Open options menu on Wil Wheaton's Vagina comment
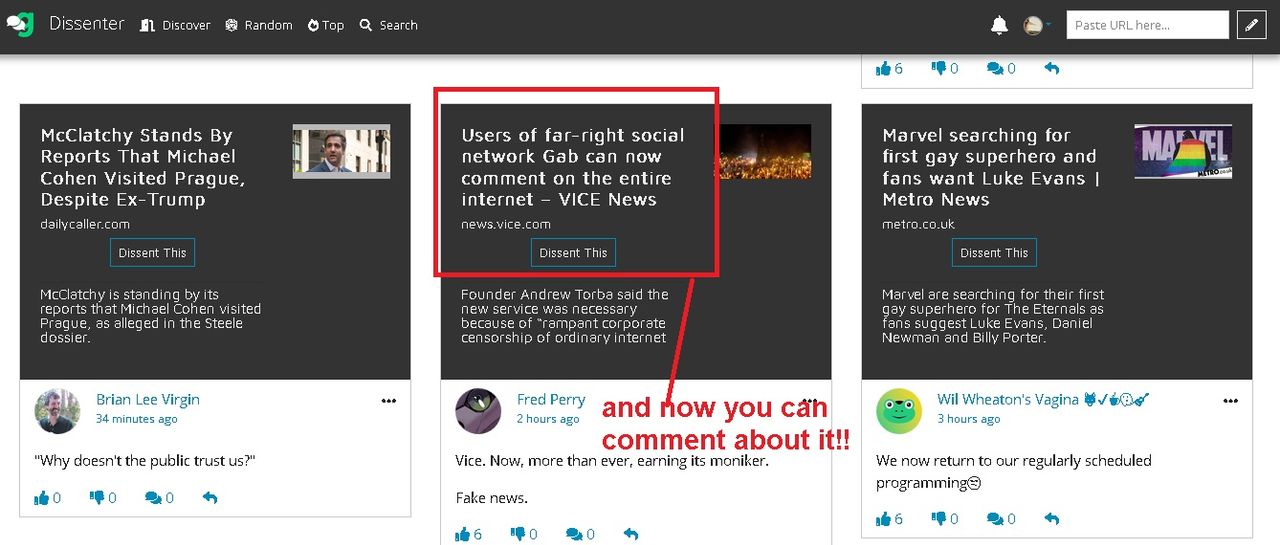Screen dimensions: 1280x545 coord(1231,401)
